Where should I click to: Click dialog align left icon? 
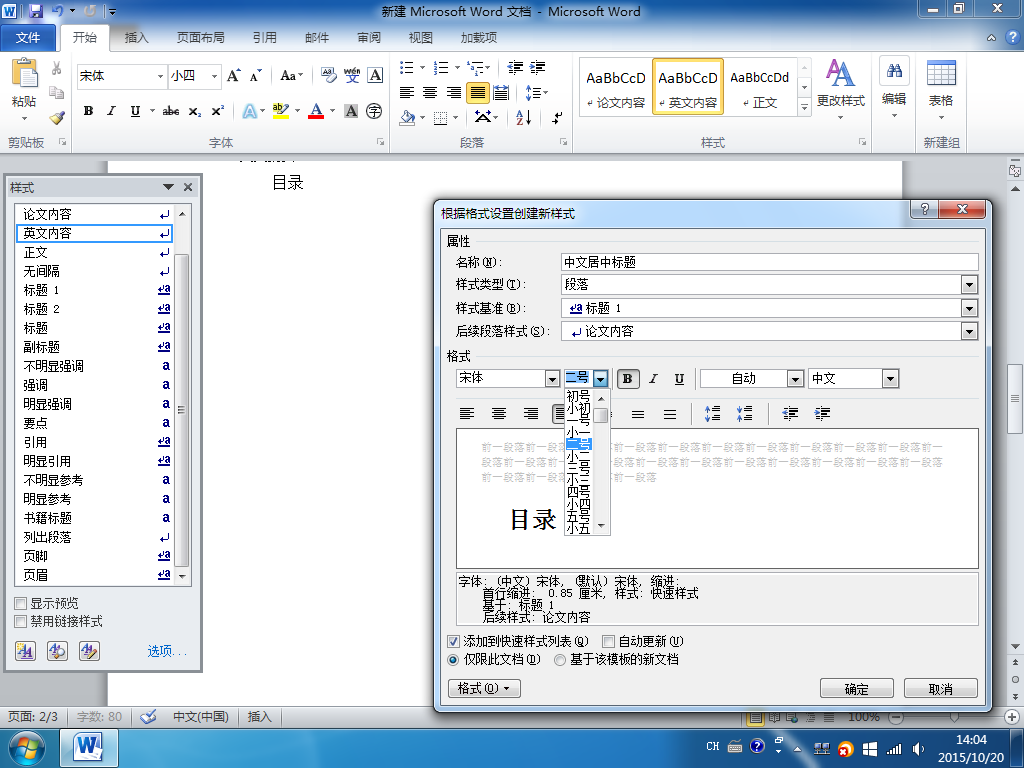click(x=467, y=413)
